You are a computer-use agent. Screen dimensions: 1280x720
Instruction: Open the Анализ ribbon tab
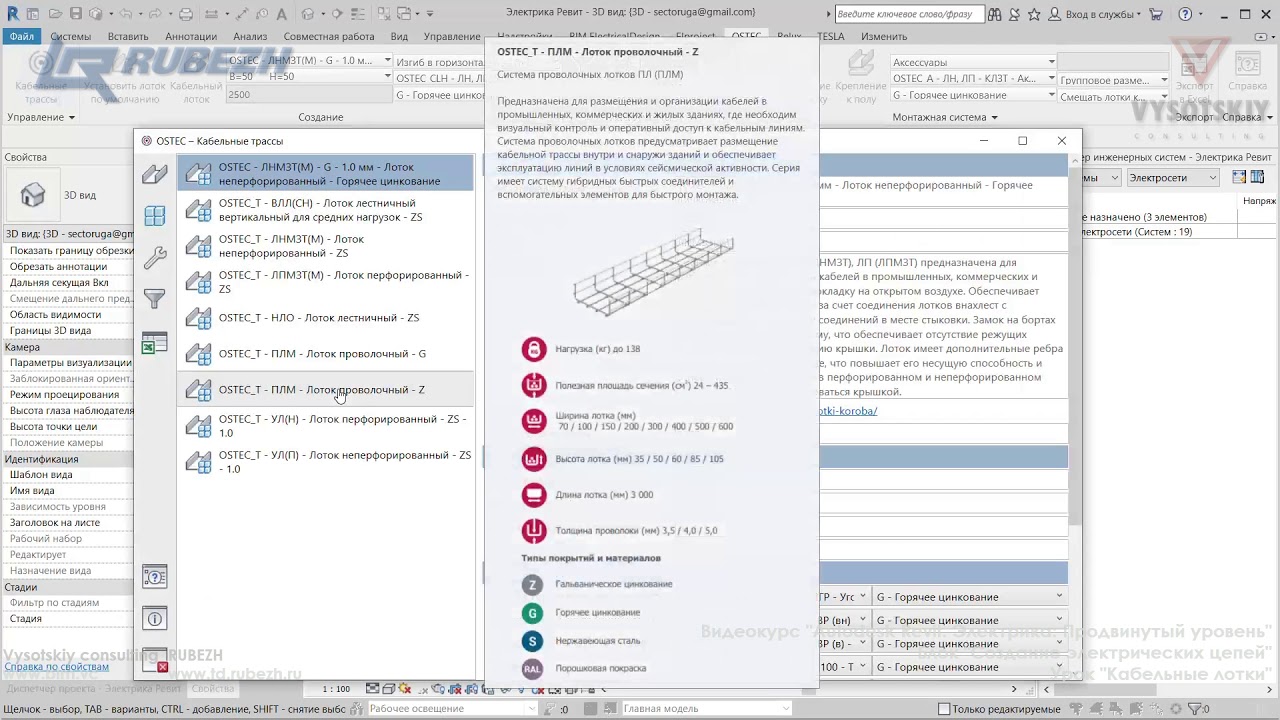pos(250,36)
